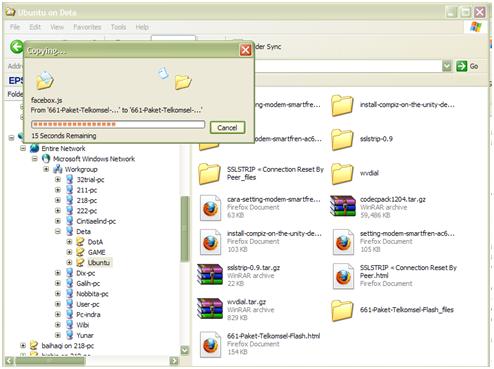494x369 pixels.
Task: Open the Tools menu
Action: tap(118, 27)
